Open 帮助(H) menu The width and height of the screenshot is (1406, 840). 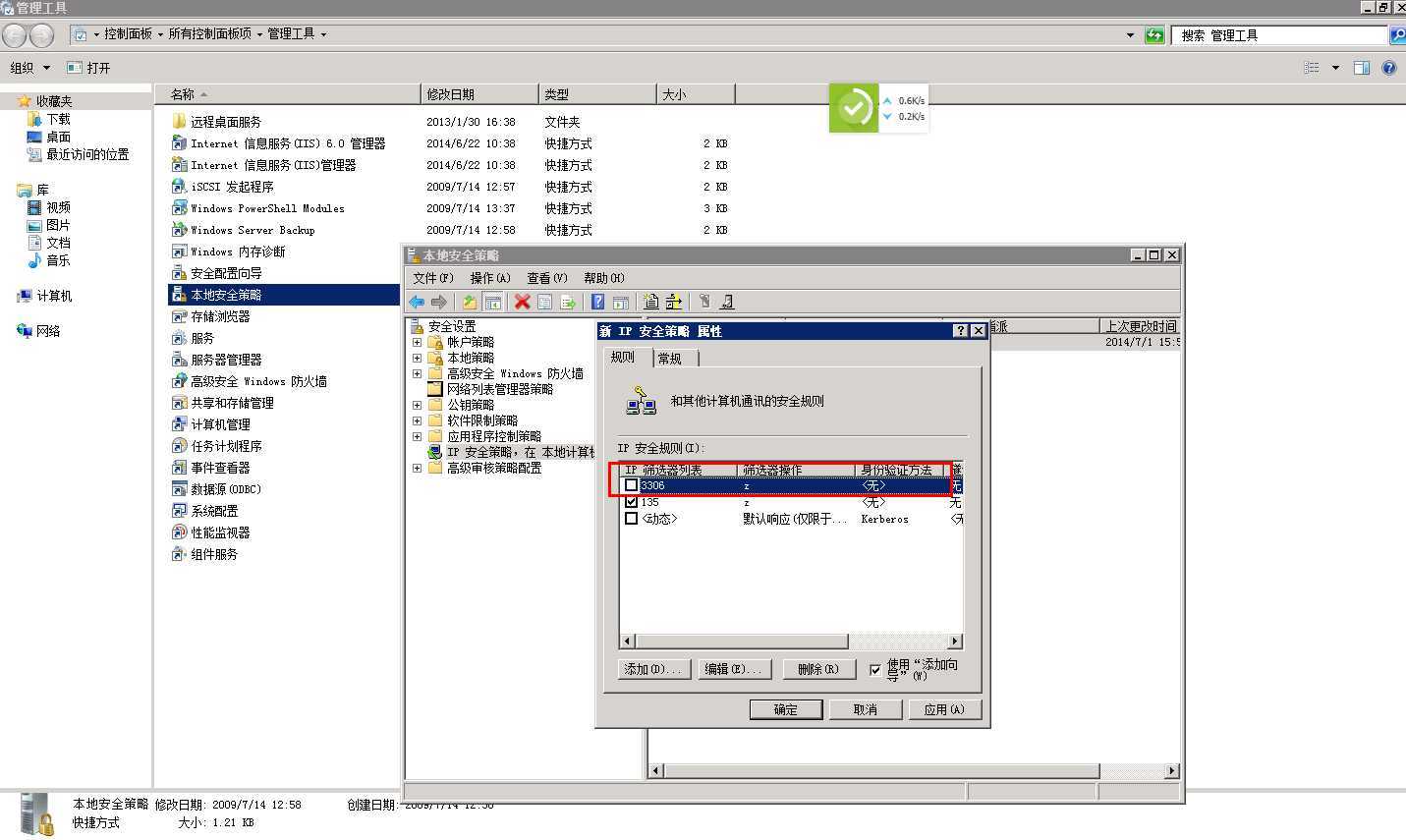[x=604, y=278]
